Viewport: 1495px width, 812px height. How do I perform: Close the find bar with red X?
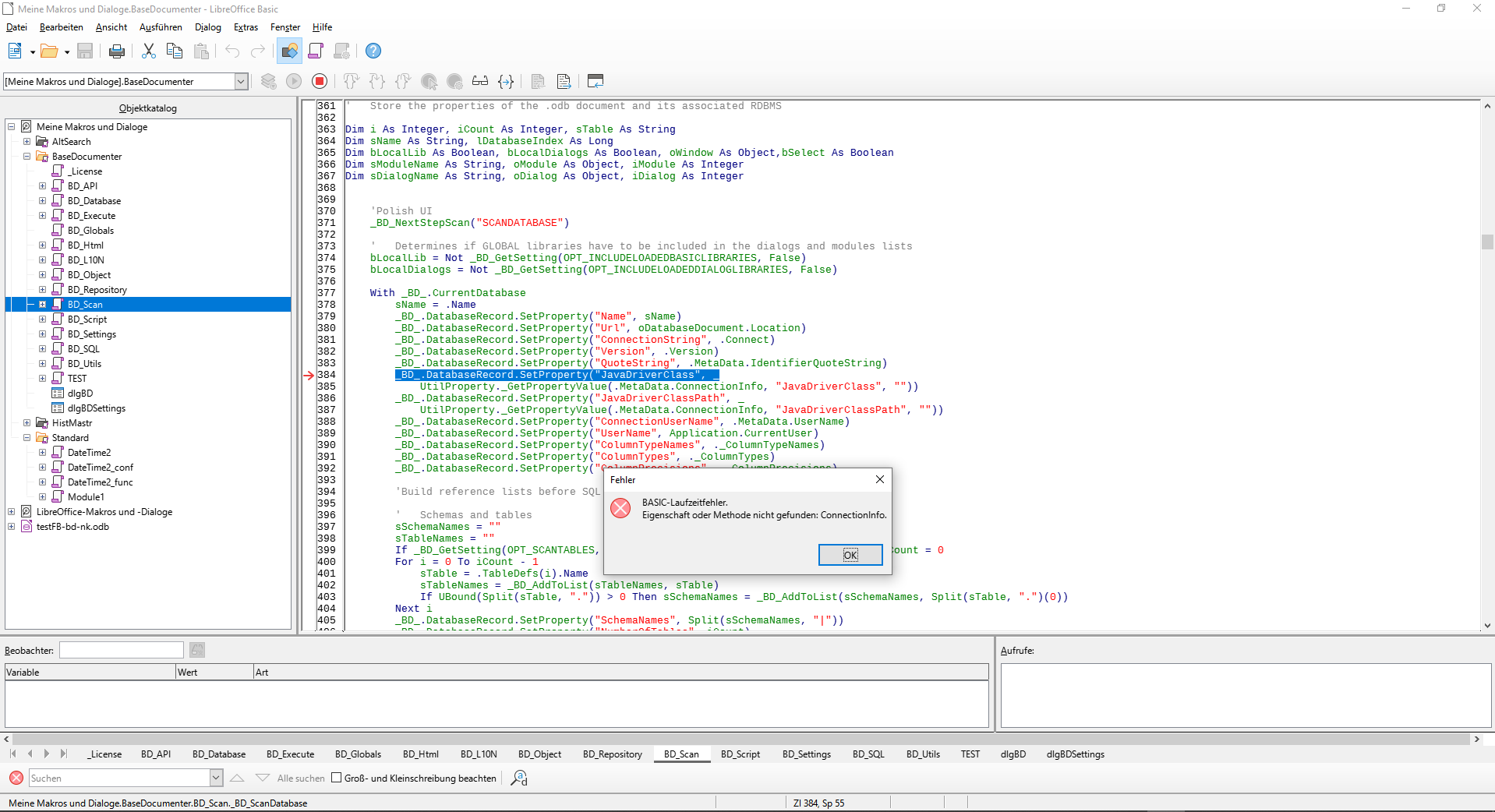pos(16,778)
